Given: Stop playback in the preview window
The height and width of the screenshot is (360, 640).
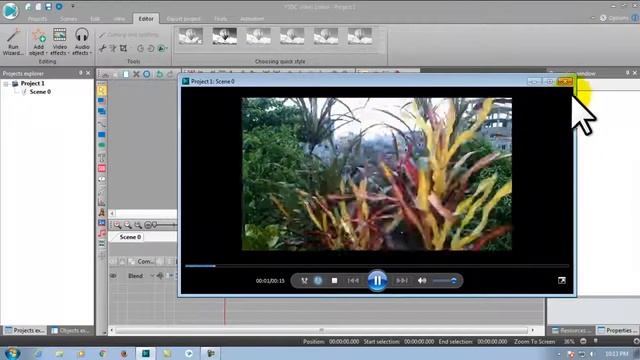Looking at the screenshot, I should 334,281.
